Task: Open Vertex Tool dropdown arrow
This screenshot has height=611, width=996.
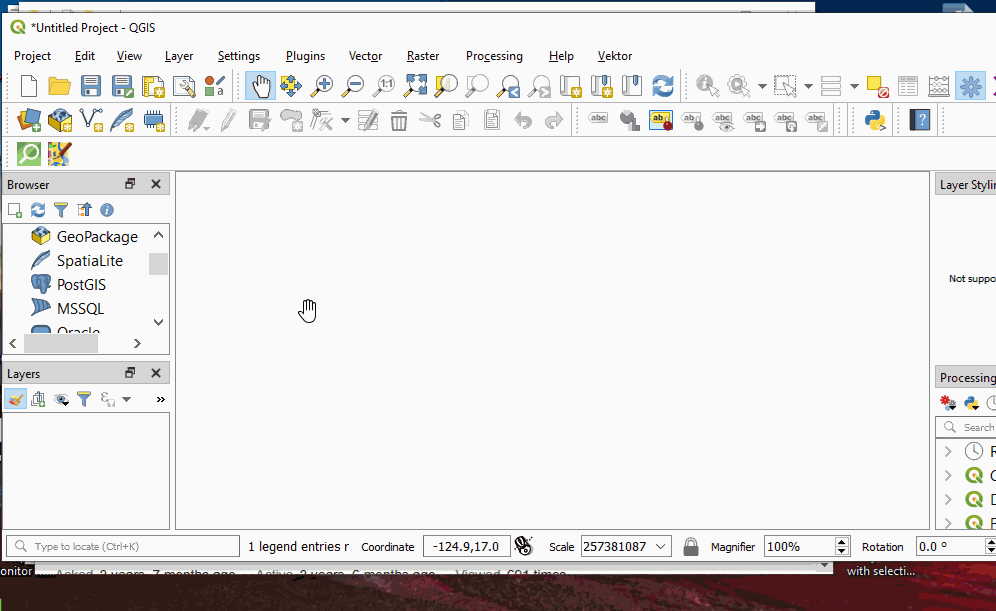Action: pos(345,120)
